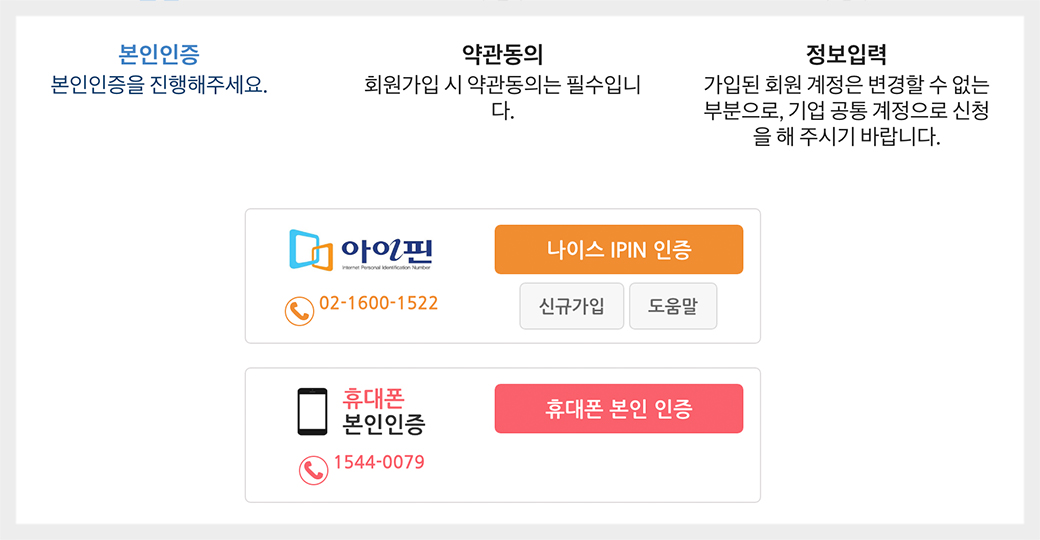Click the 기업 공통 계정 description under 정보입력
The height and width of the screenshot is (540, 1040).
[x=846, y=110]
